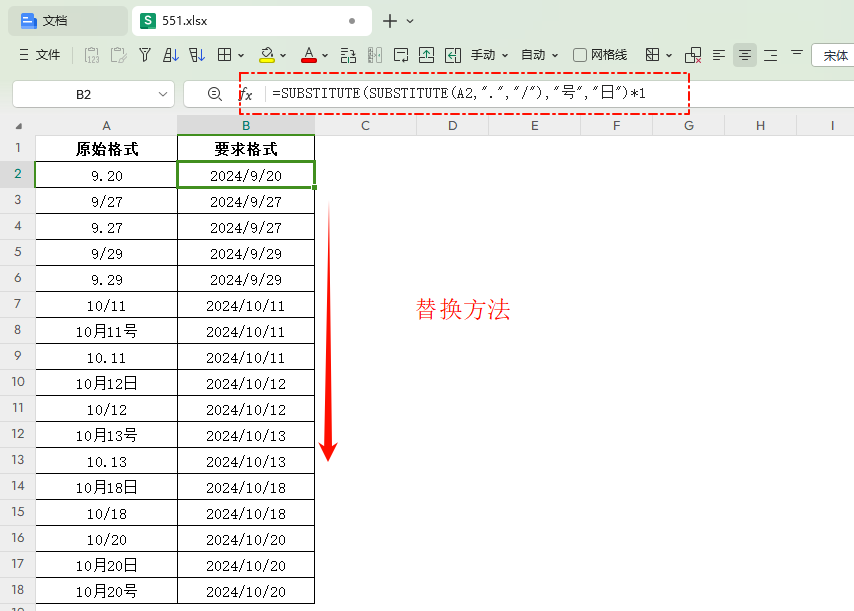
Task: Click the top vertical align icon
Action: tap(797, 53)
